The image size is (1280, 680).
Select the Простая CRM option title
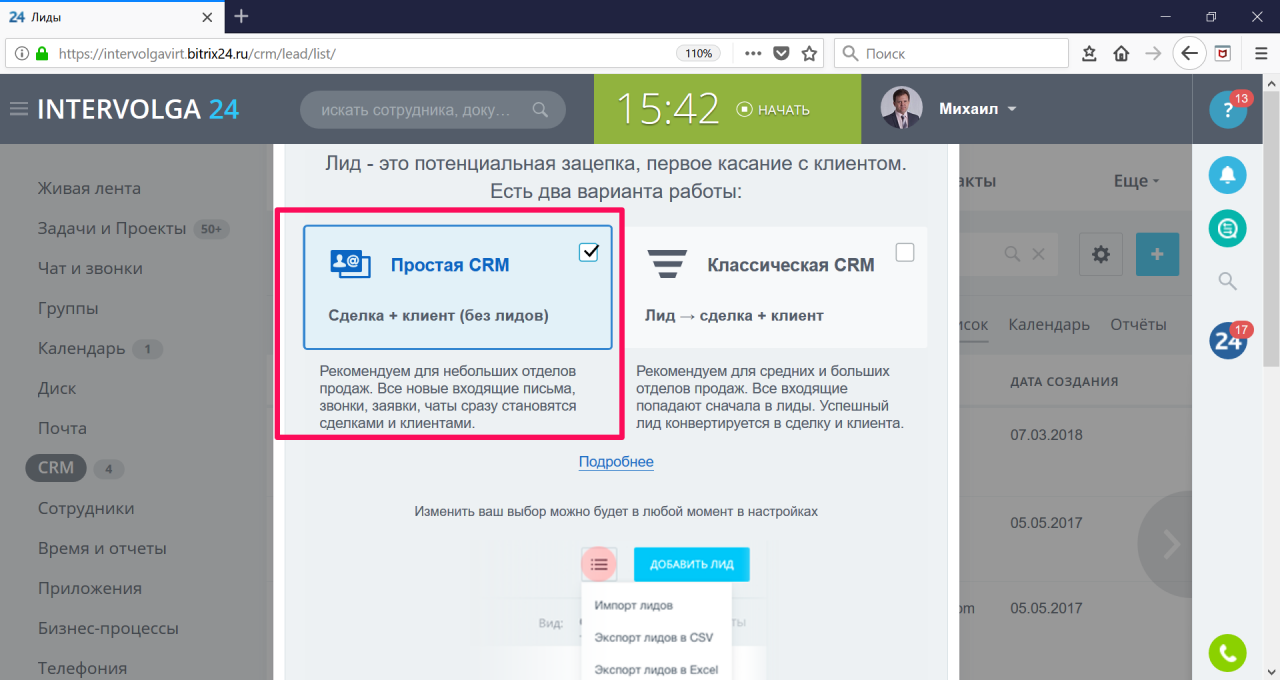pos(450,265)
